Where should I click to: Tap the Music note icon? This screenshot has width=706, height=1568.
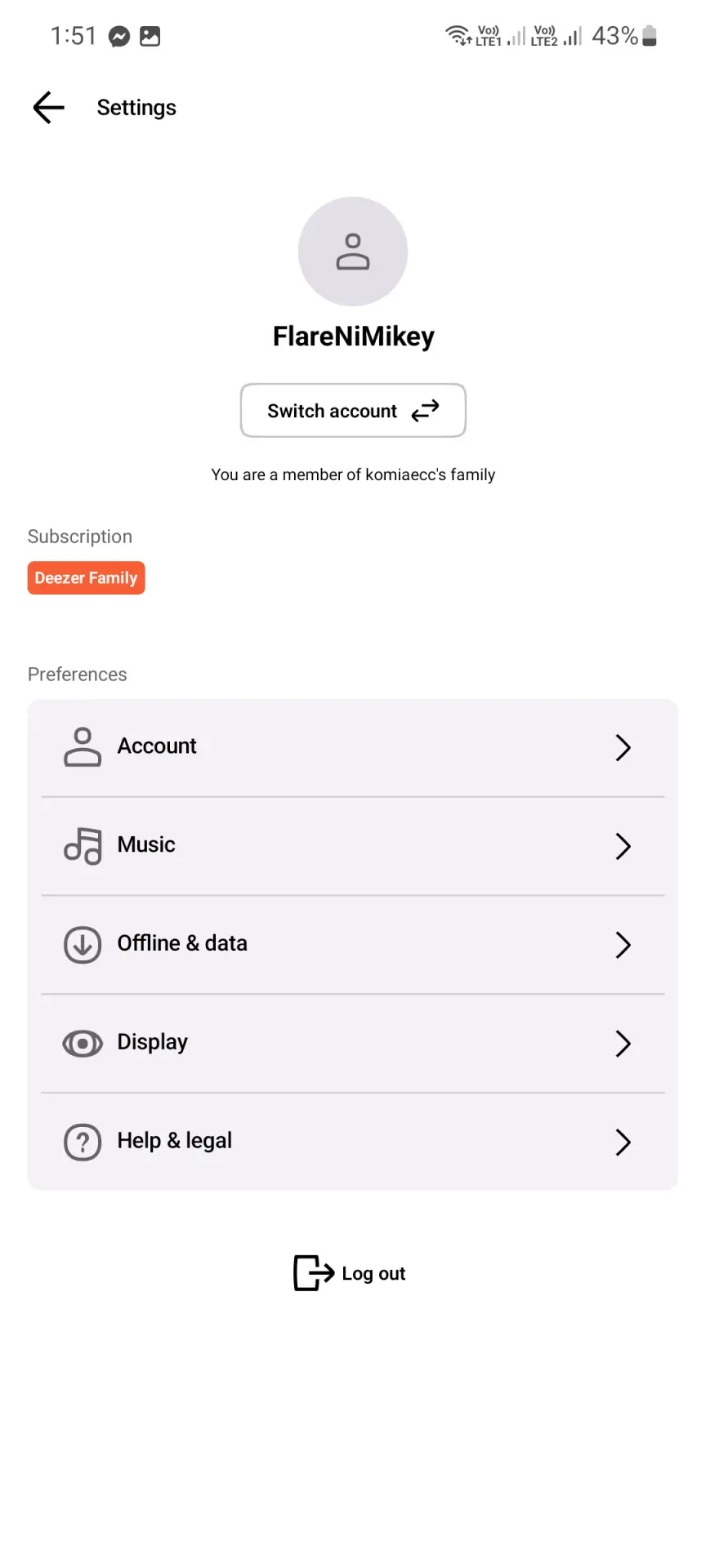tap(83, 846)
